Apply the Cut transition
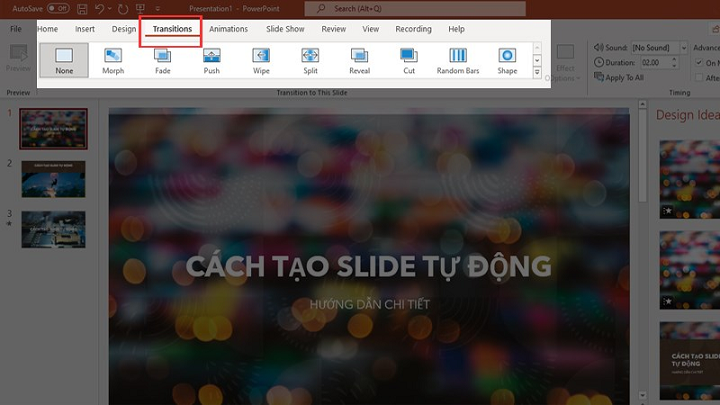Viewport: 720px width, 405px height. pos(409,60)
